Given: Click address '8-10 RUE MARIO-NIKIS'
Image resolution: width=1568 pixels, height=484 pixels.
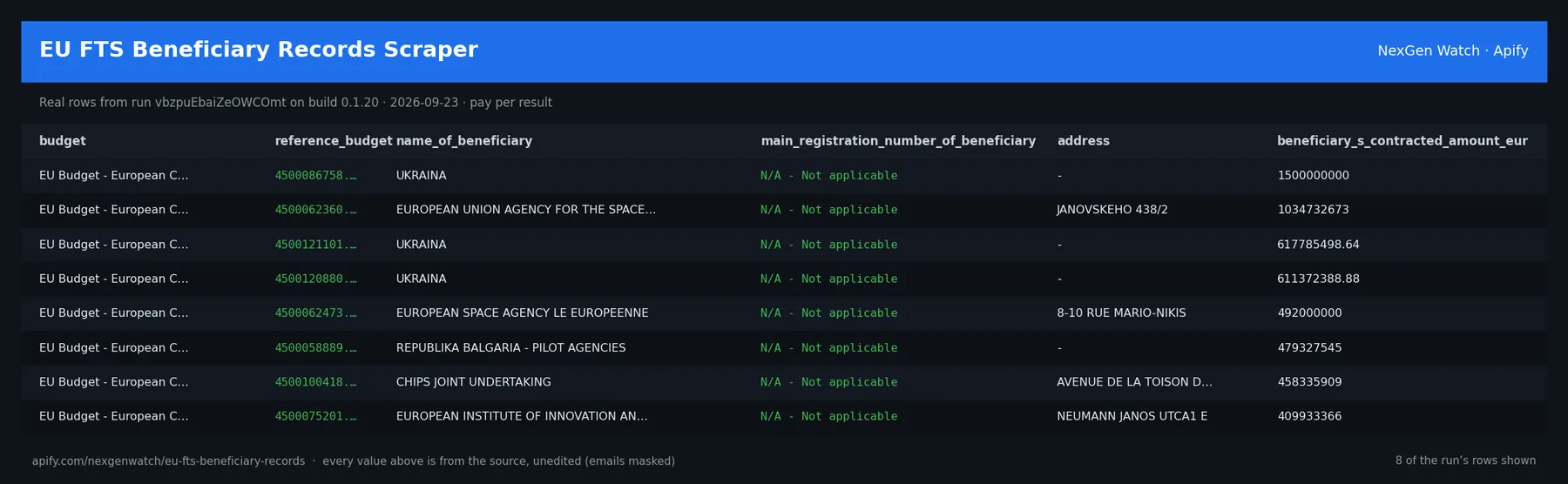Looking at the screenshot, I should click(1121, 313).
